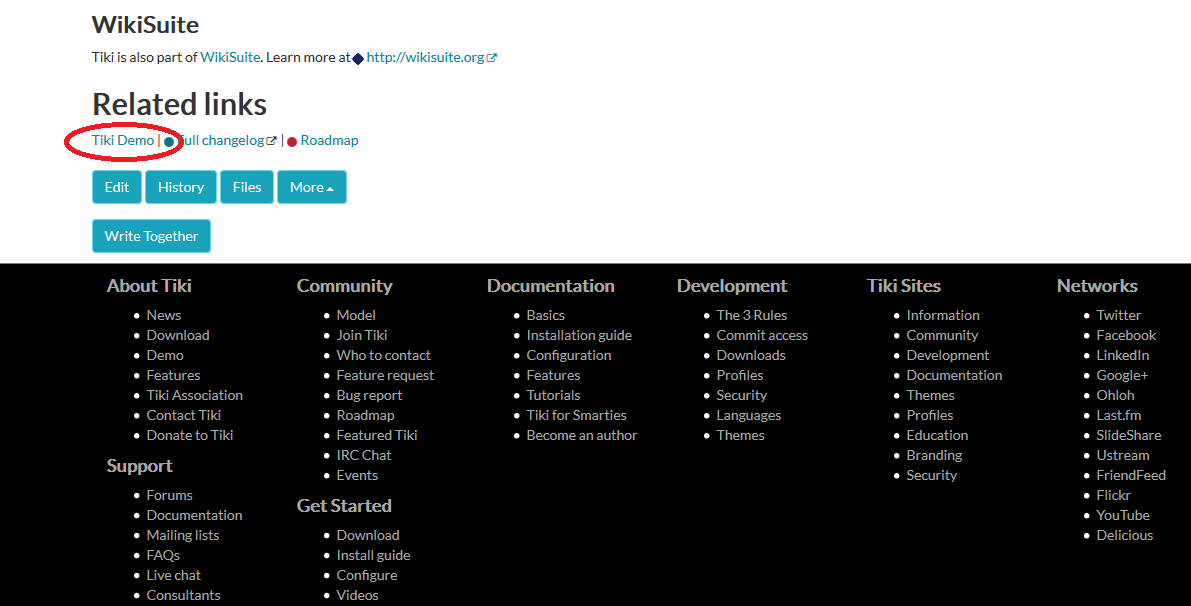Open Twitter network link
The width and height of the screenshot is (1191, 606).
tap(1119, 315)
